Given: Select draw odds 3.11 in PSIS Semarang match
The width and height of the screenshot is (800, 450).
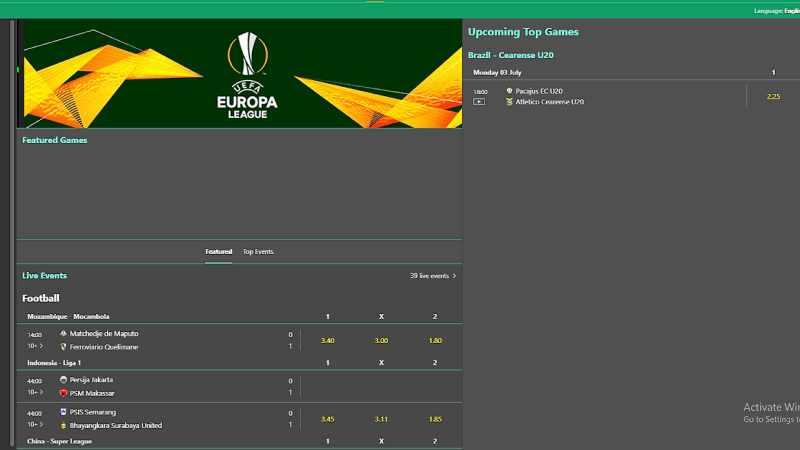Looking at the screenshot, I should point(381,419).
